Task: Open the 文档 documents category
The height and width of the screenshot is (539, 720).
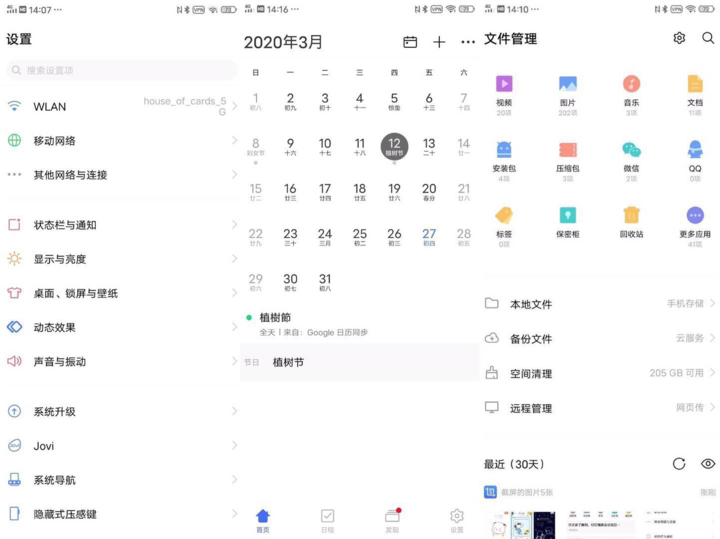Action: (x=695, y=84)
